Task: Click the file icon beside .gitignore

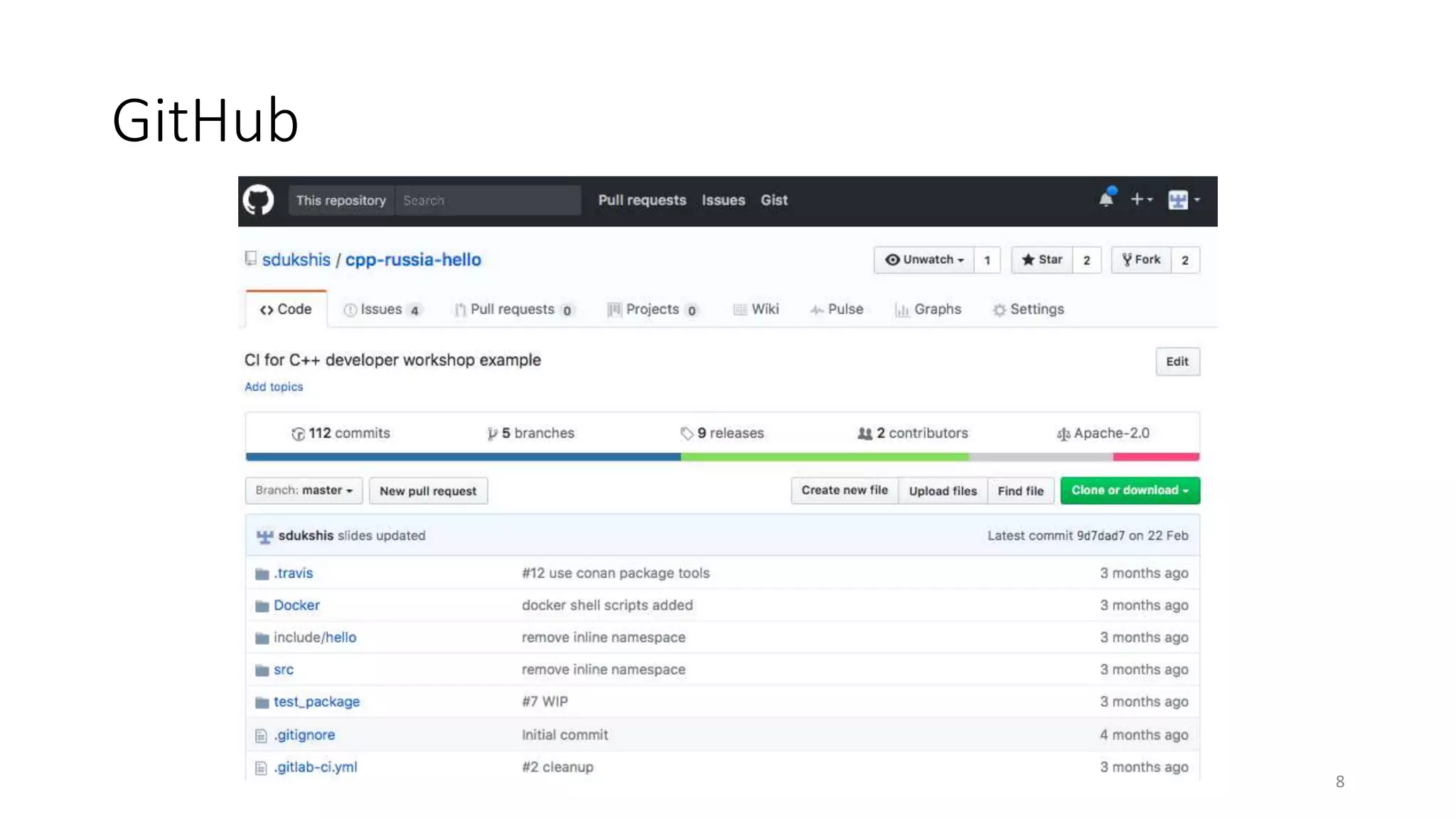Action: [261, 735]
